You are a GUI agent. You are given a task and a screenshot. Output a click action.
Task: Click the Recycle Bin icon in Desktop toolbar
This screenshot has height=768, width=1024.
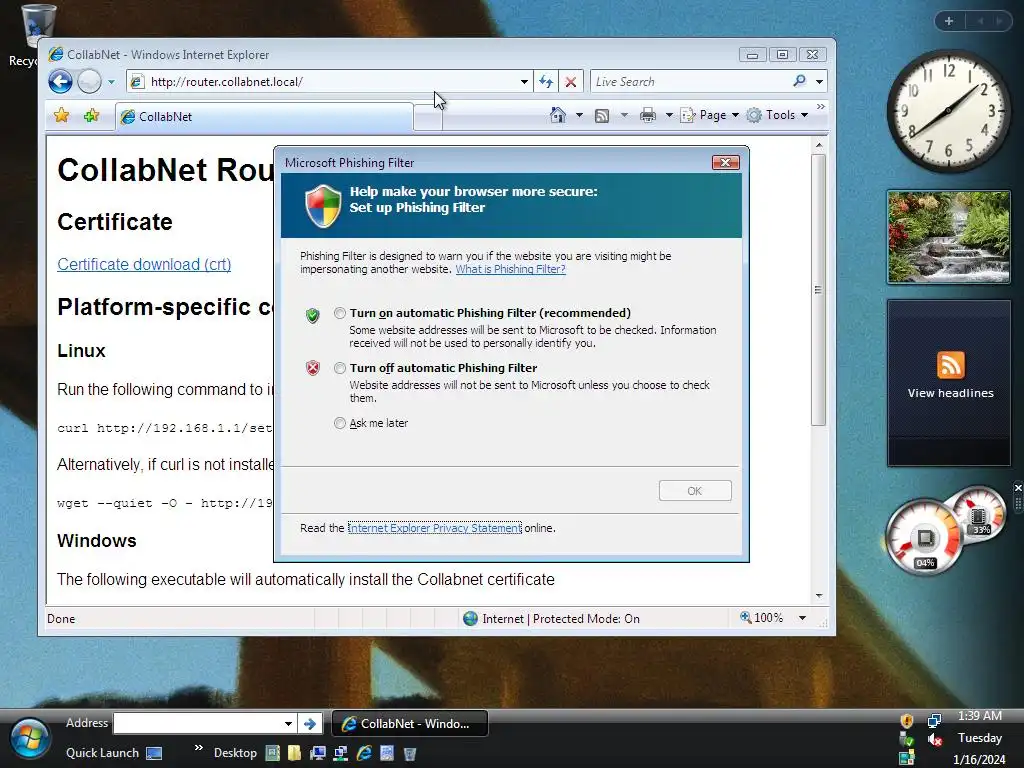point(409,754)
